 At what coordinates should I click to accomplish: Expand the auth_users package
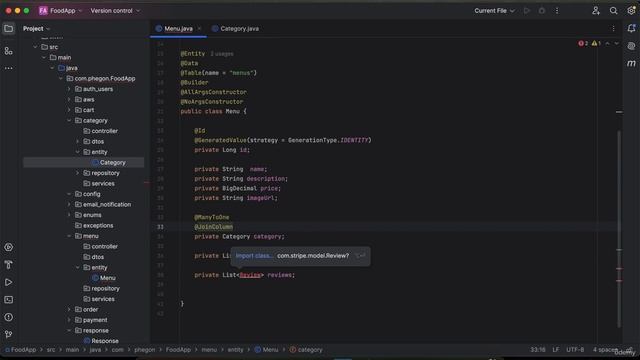click(x=69, y=89)
